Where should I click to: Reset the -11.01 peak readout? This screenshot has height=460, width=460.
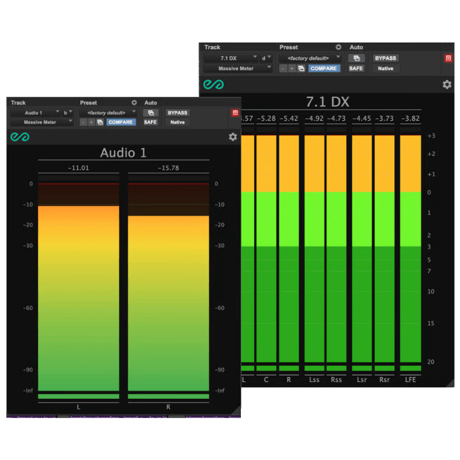pos(78,168)
